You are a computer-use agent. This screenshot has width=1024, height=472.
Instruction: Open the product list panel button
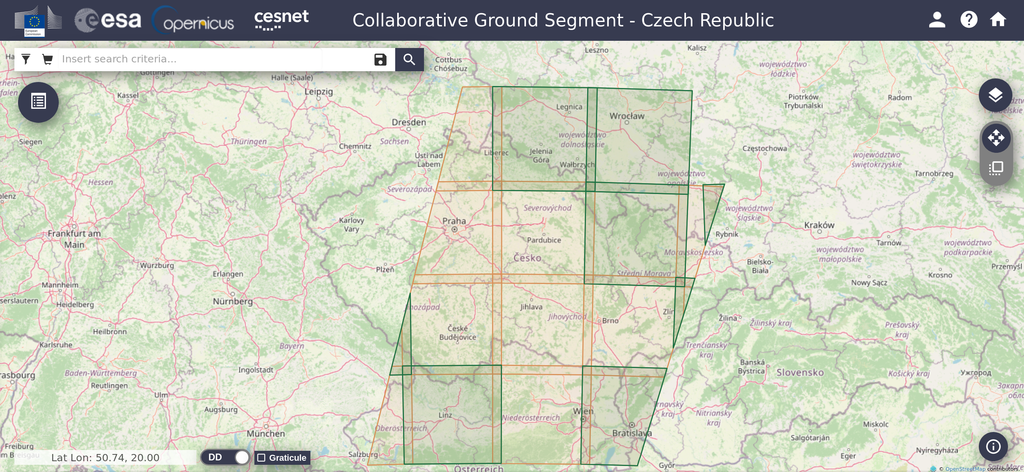(38, 101)
